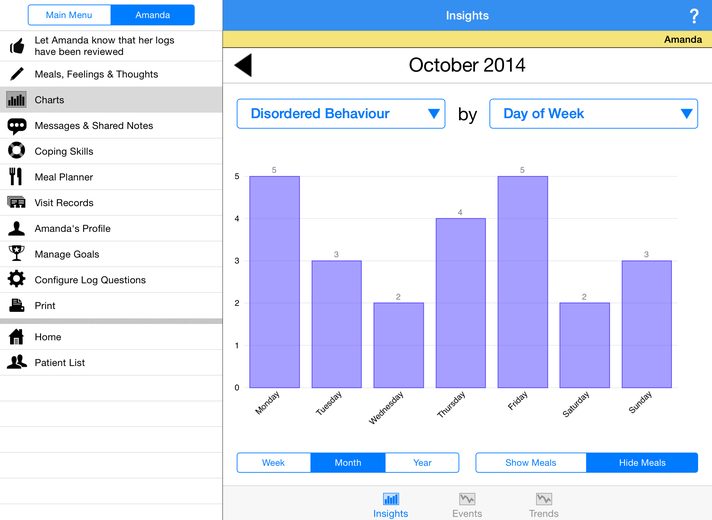This screenshot has height=520, width=712.
Task: Select Year time range
Action: (x=422, y=463)
